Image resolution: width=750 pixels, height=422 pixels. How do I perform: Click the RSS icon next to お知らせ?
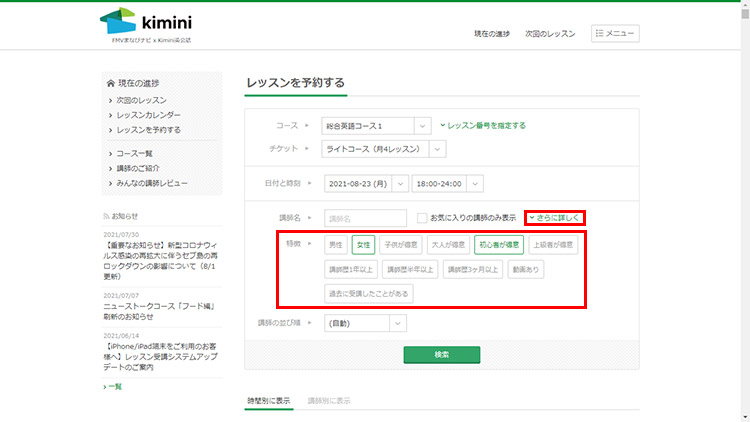click(x=107, y=215)
